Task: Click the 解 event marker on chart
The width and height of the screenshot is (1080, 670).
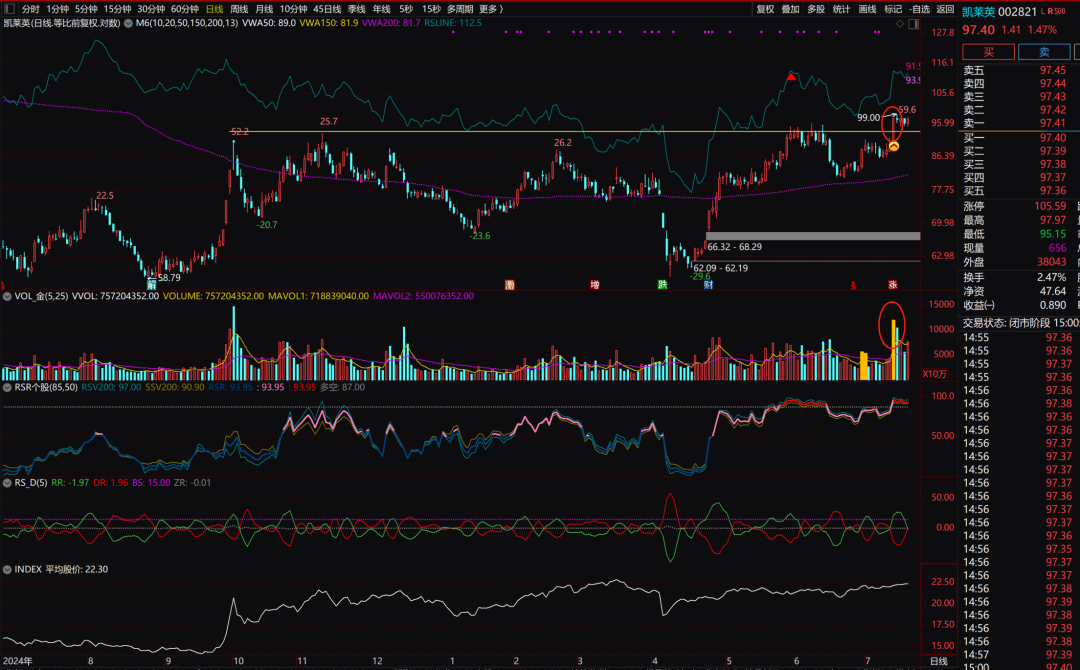Action: 152,284
